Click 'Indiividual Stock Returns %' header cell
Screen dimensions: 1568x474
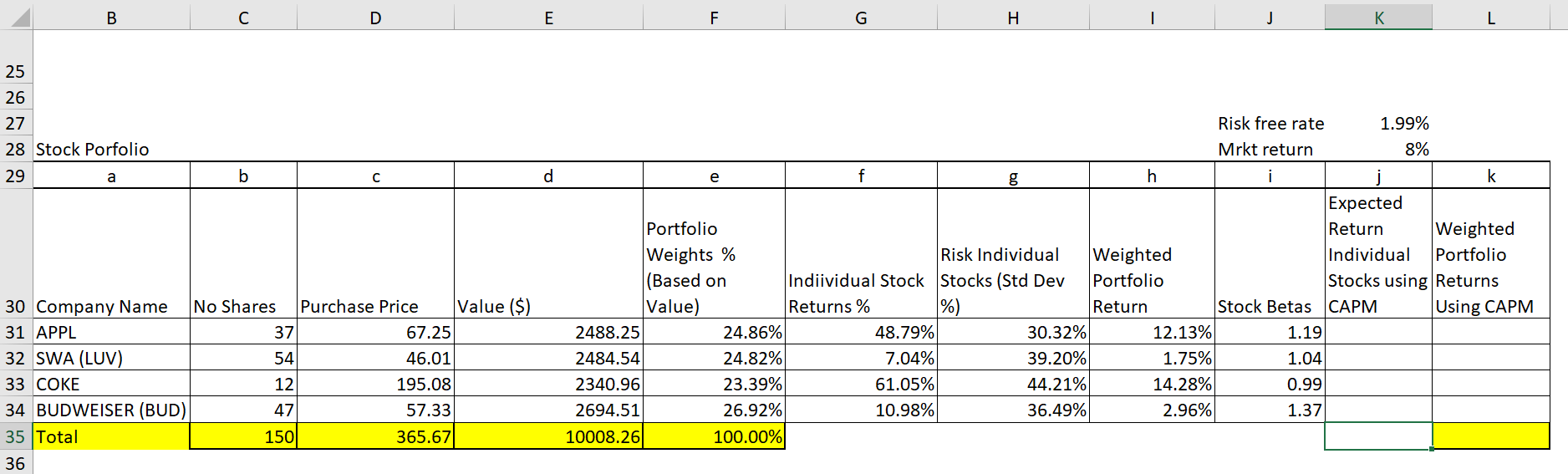[862, 253]
